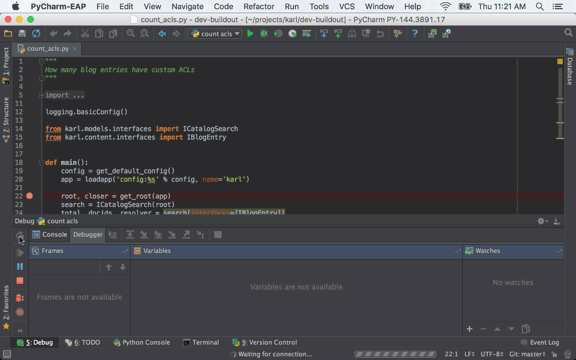Run 'count acls' with green play button
Image resolution: width=576 pixels, height=360 pixels.
point(250,34)
